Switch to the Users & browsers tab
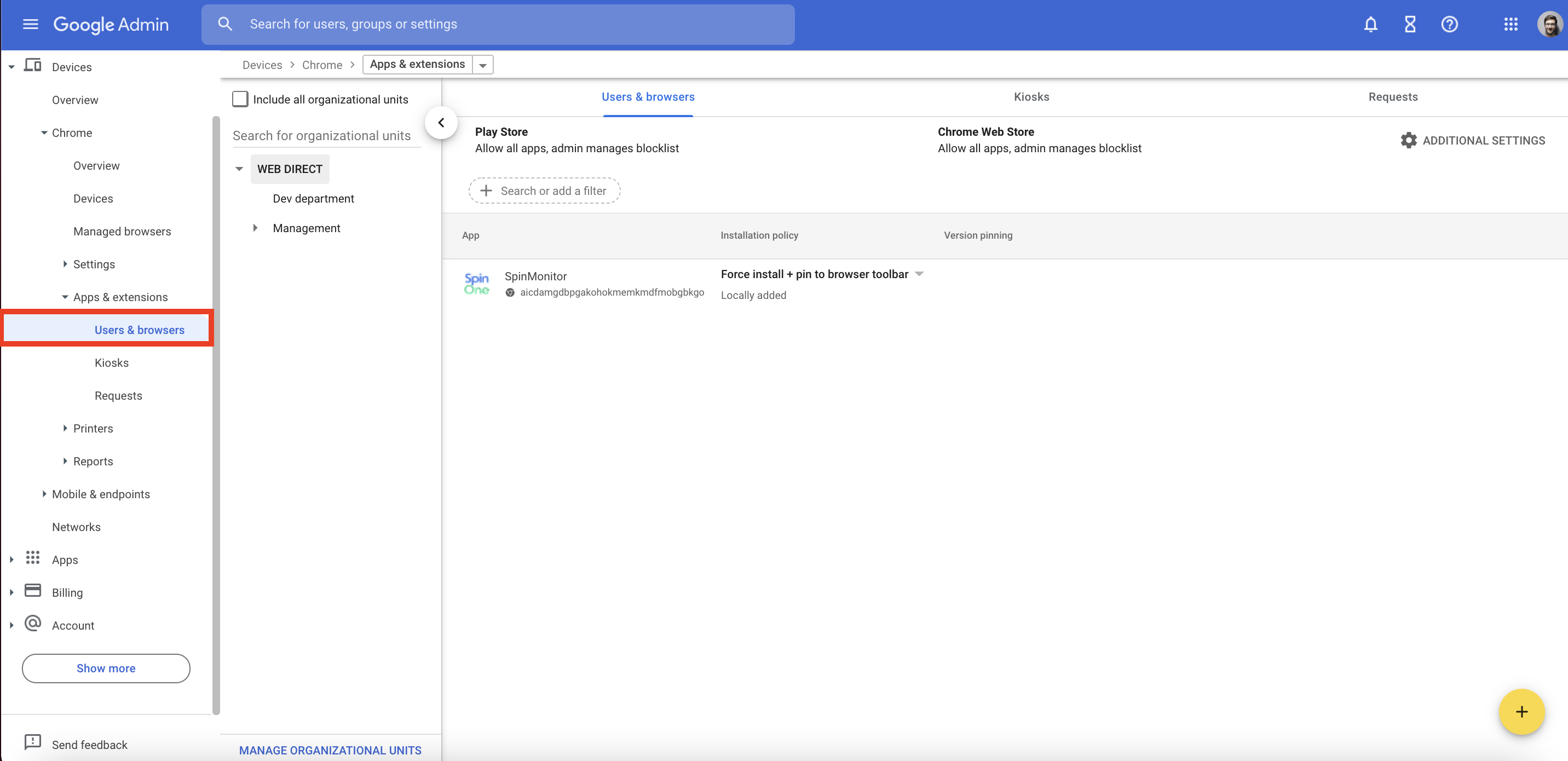The image size is (1568, 761). (x=648, y=97)
